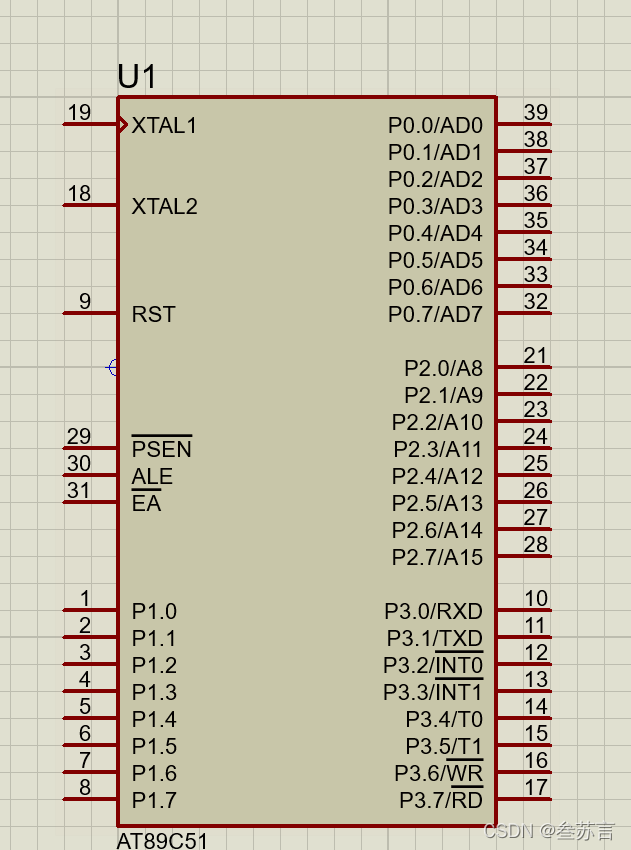The width and height of the screenshot is (631, 850).
Task: Click pin number 8 at P1.7
Action: pyautogui.click(x=85, y=787)
